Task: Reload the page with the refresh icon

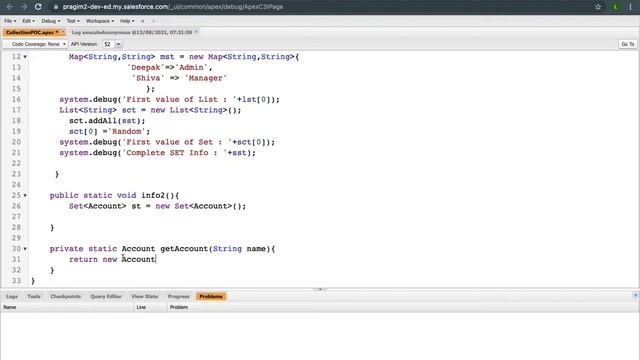Action: tap(38, 7)
